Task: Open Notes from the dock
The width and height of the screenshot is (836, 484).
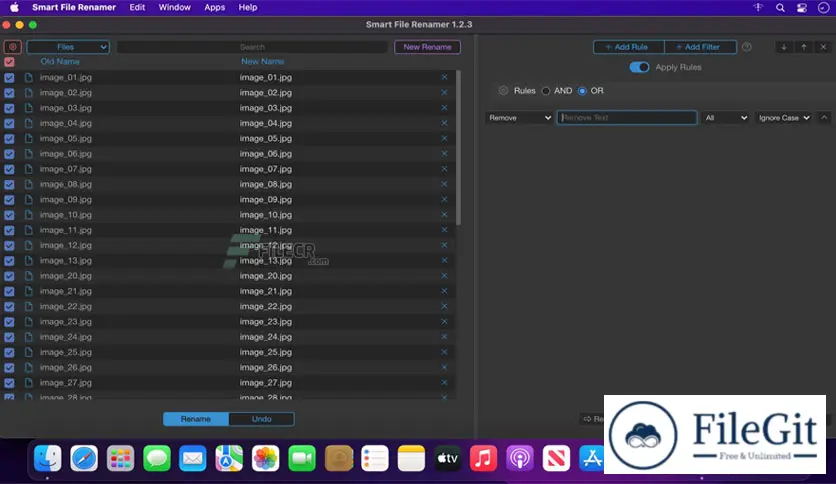Action: 411,458
